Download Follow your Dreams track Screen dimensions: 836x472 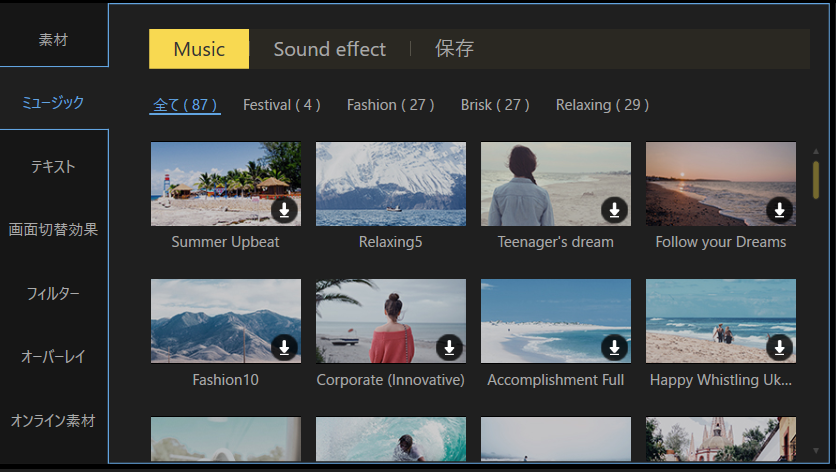pyautogui.click(x=779, y=210)
